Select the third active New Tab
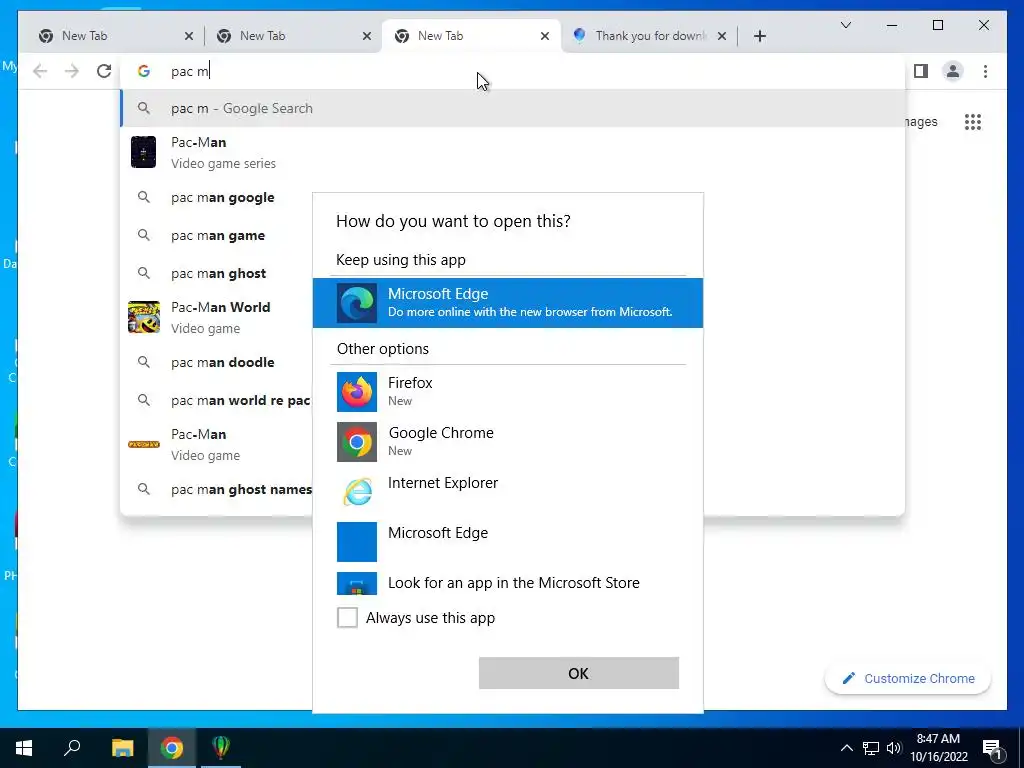1024x768 pixels. [x=470, y=36]
